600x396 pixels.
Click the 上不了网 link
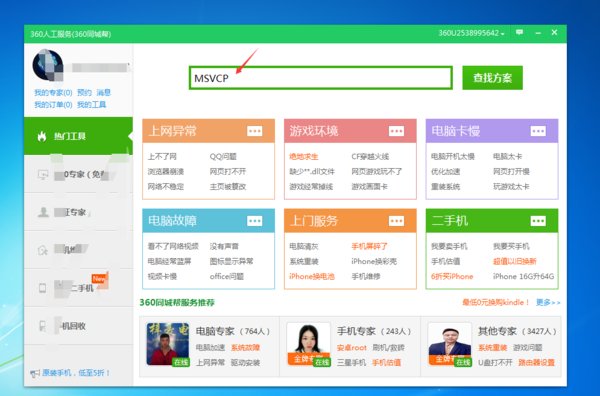162,156
